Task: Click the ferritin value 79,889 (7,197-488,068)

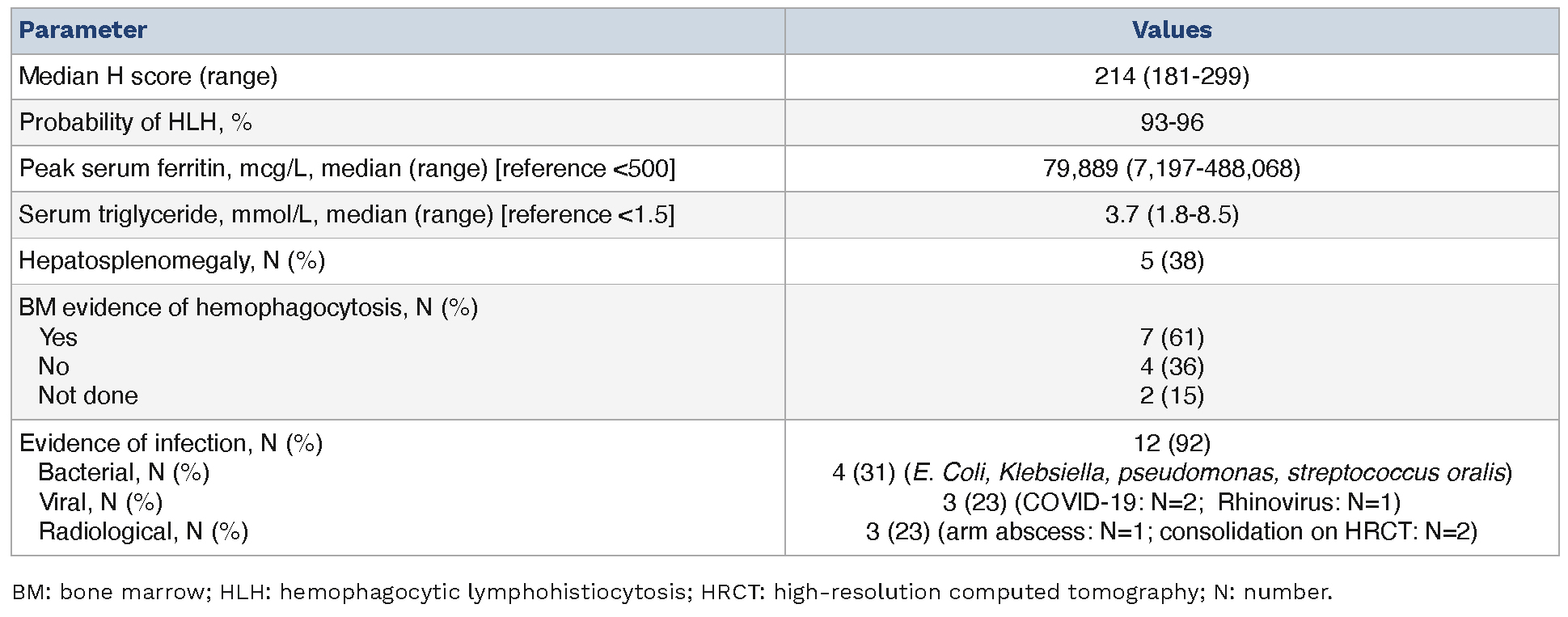Action: point(1171,169)
